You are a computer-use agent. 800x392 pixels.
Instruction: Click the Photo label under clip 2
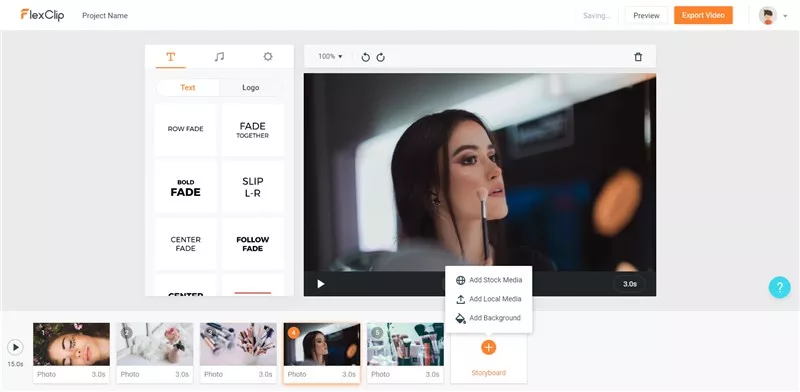130,374
